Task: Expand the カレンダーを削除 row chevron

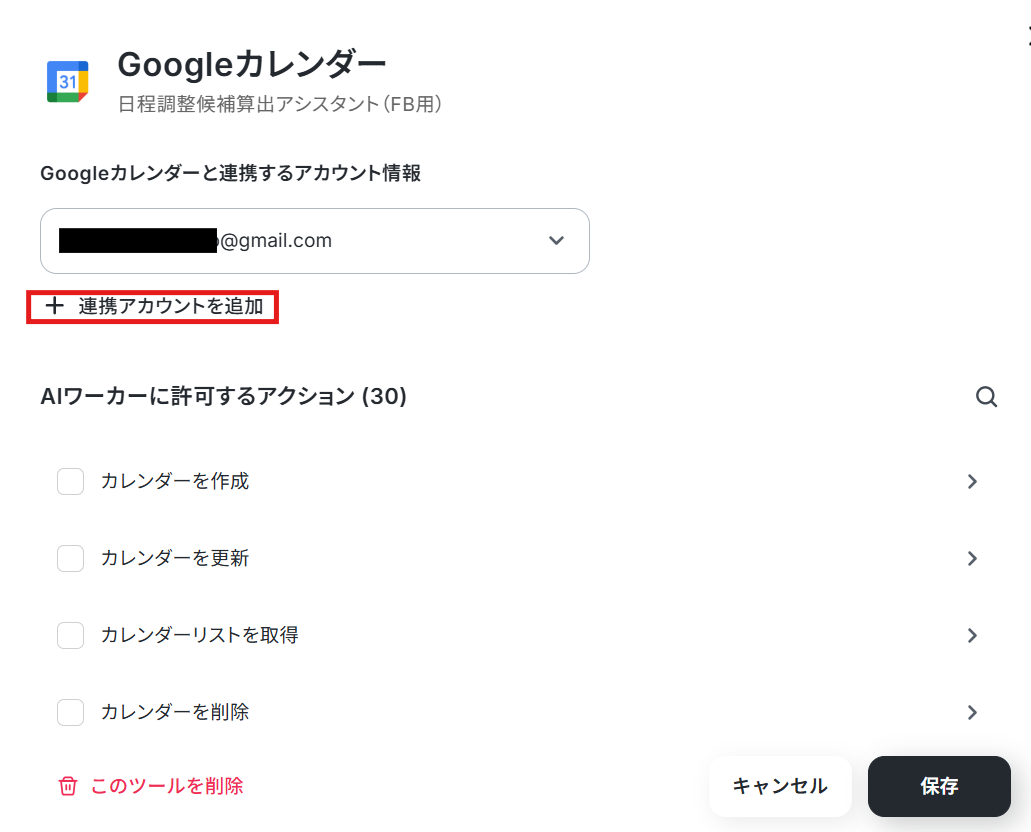Action: tap(972, 713)
